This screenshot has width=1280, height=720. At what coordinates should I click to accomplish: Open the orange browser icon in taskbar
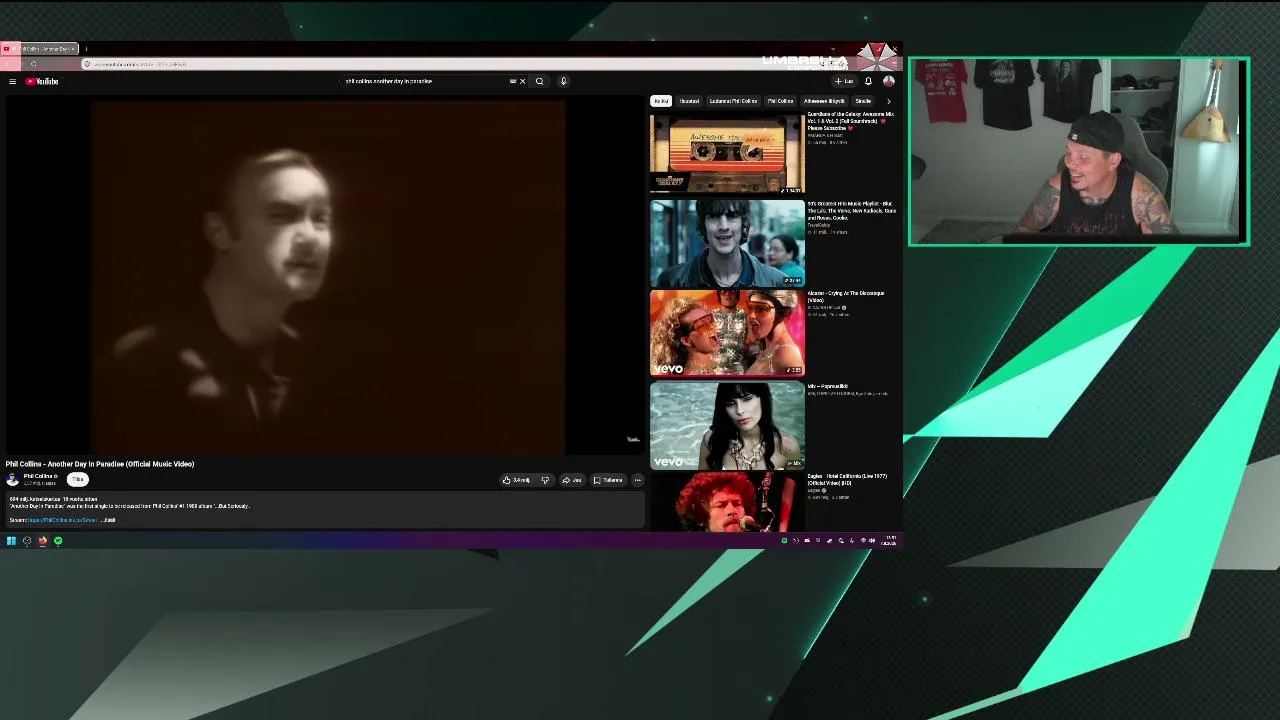(42, 541)
